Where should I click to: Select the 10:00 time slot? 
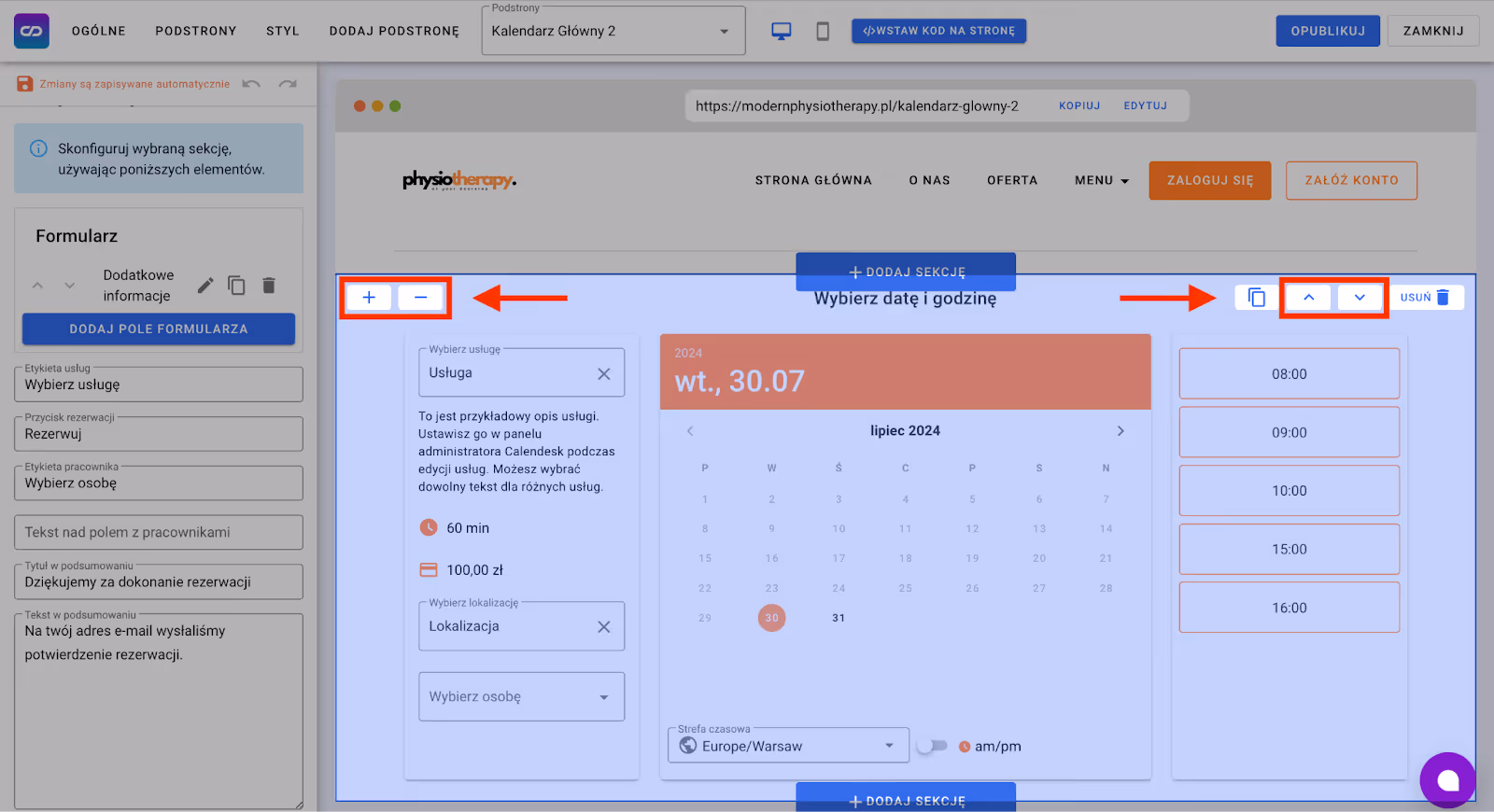click(x=1289, y=491)
